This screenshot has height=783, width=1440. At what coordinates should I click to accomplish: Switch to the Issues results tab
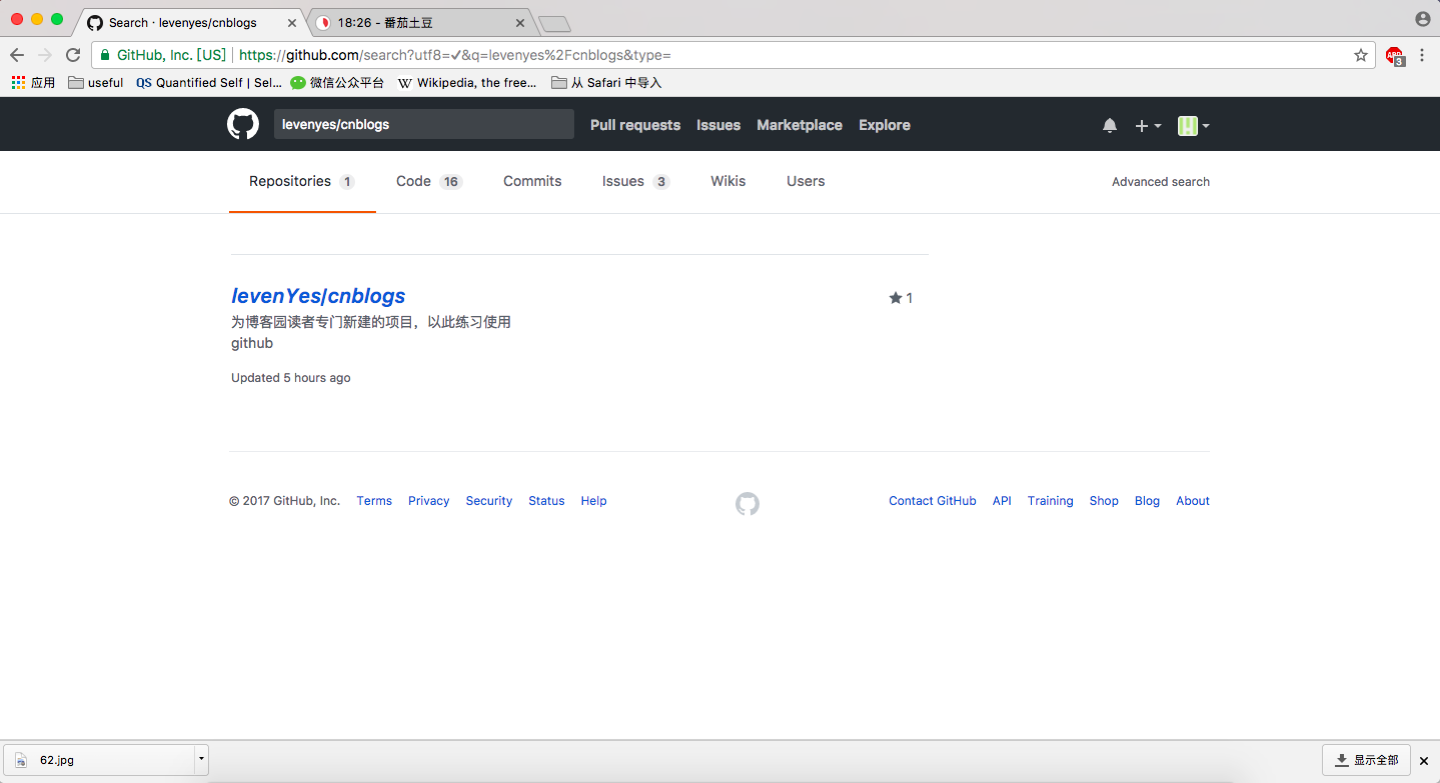pyautogui.click(x=635, y=182)
